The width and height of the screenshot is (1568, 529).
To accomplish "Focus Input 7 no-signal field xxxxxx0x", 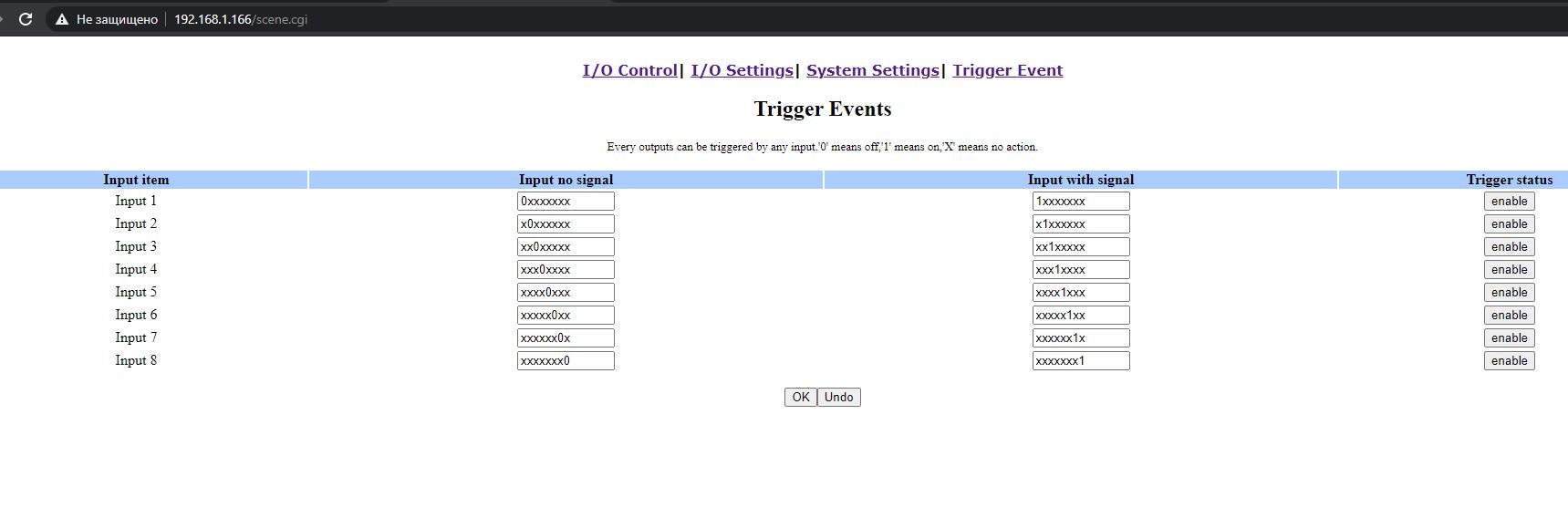I will click(x=566, y=337).
